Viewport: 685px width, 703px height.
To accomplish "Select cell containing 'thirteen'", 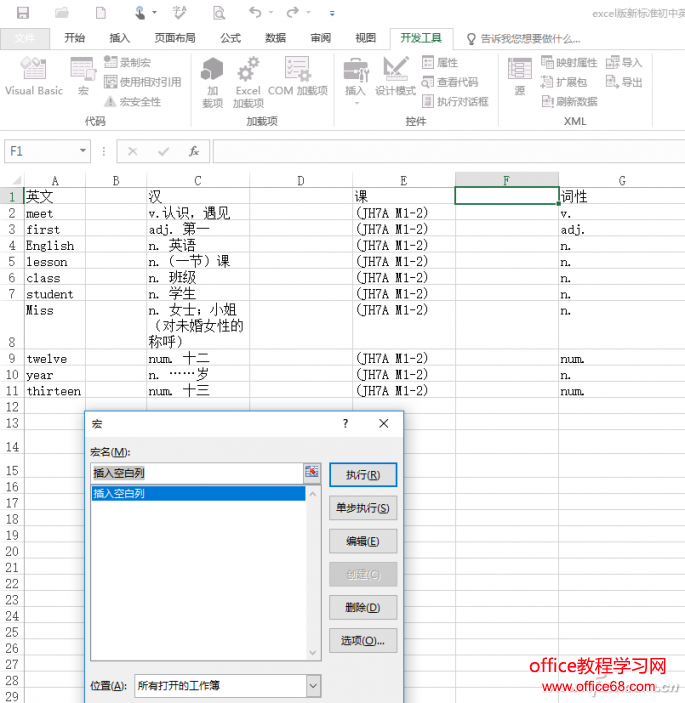I will point(55,391).
